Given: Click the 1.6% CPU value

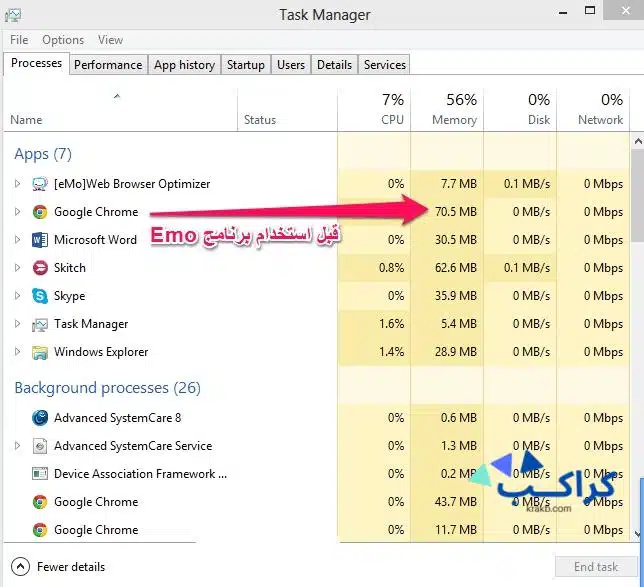Looking at the screenshot, I should click(391, 324).
